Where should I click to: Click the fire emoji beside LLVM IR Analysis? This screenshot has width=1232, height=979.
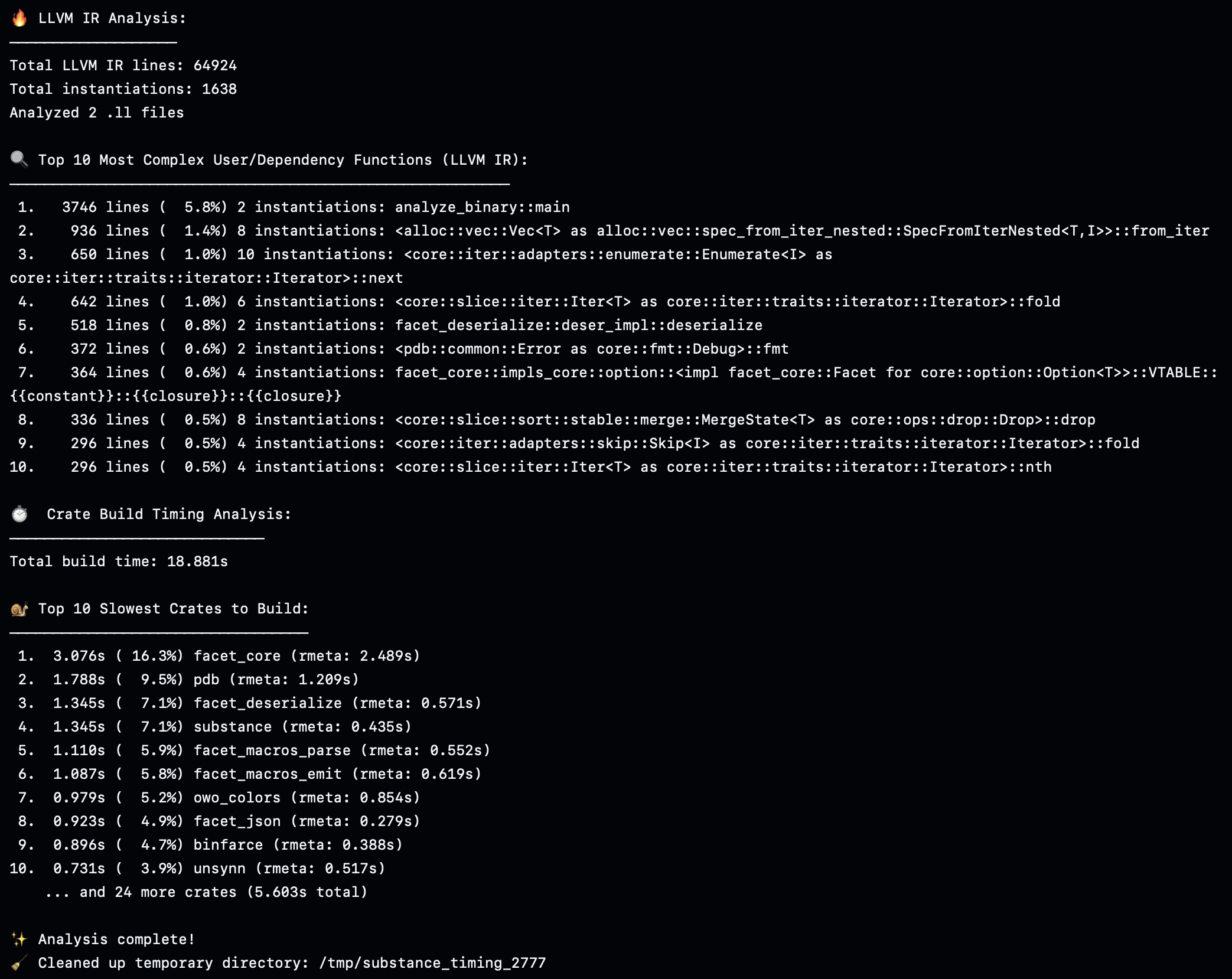(x=19, y=18)
